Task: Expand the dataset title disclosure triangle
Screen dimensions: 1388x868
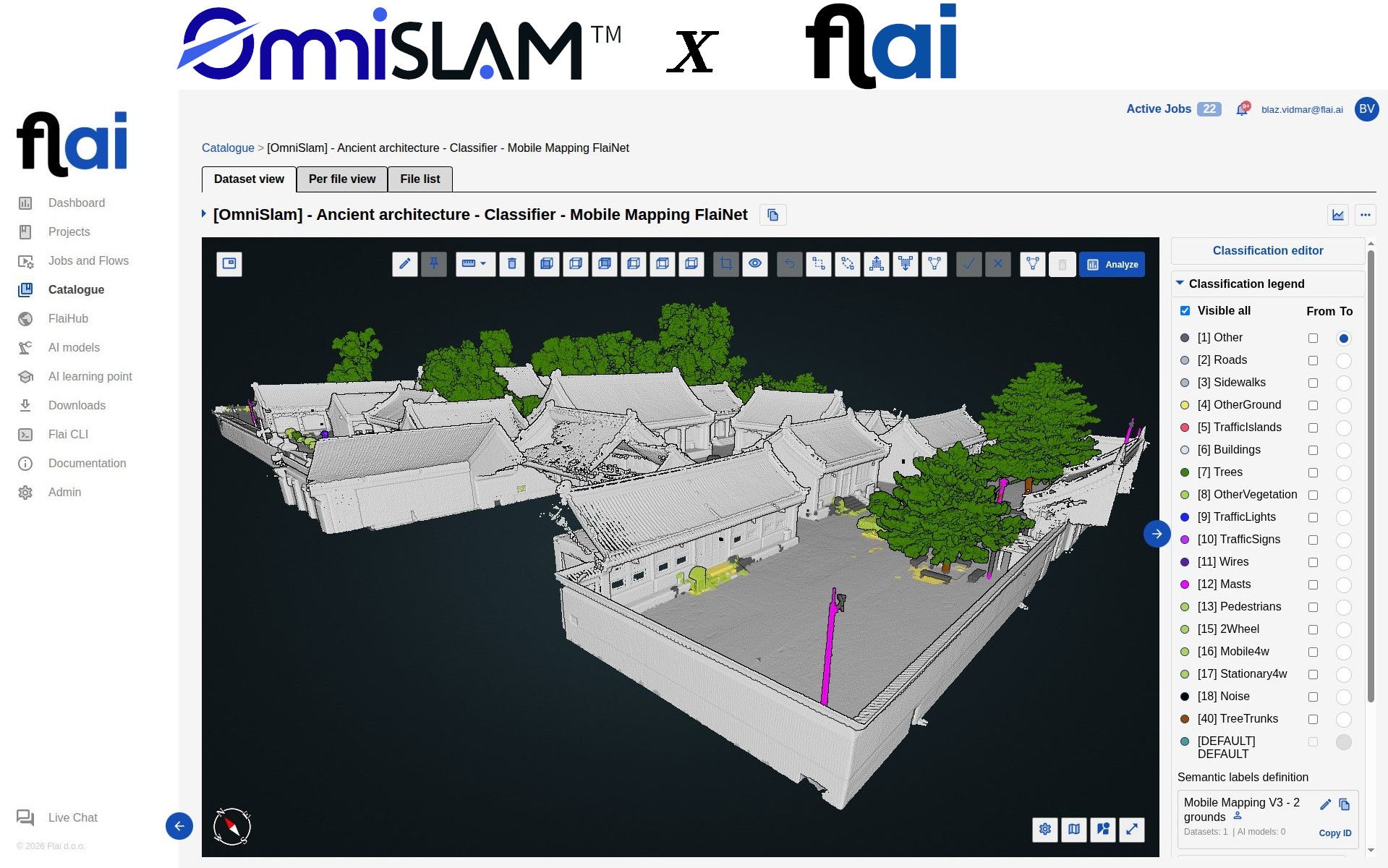Action: click(204, 214)
